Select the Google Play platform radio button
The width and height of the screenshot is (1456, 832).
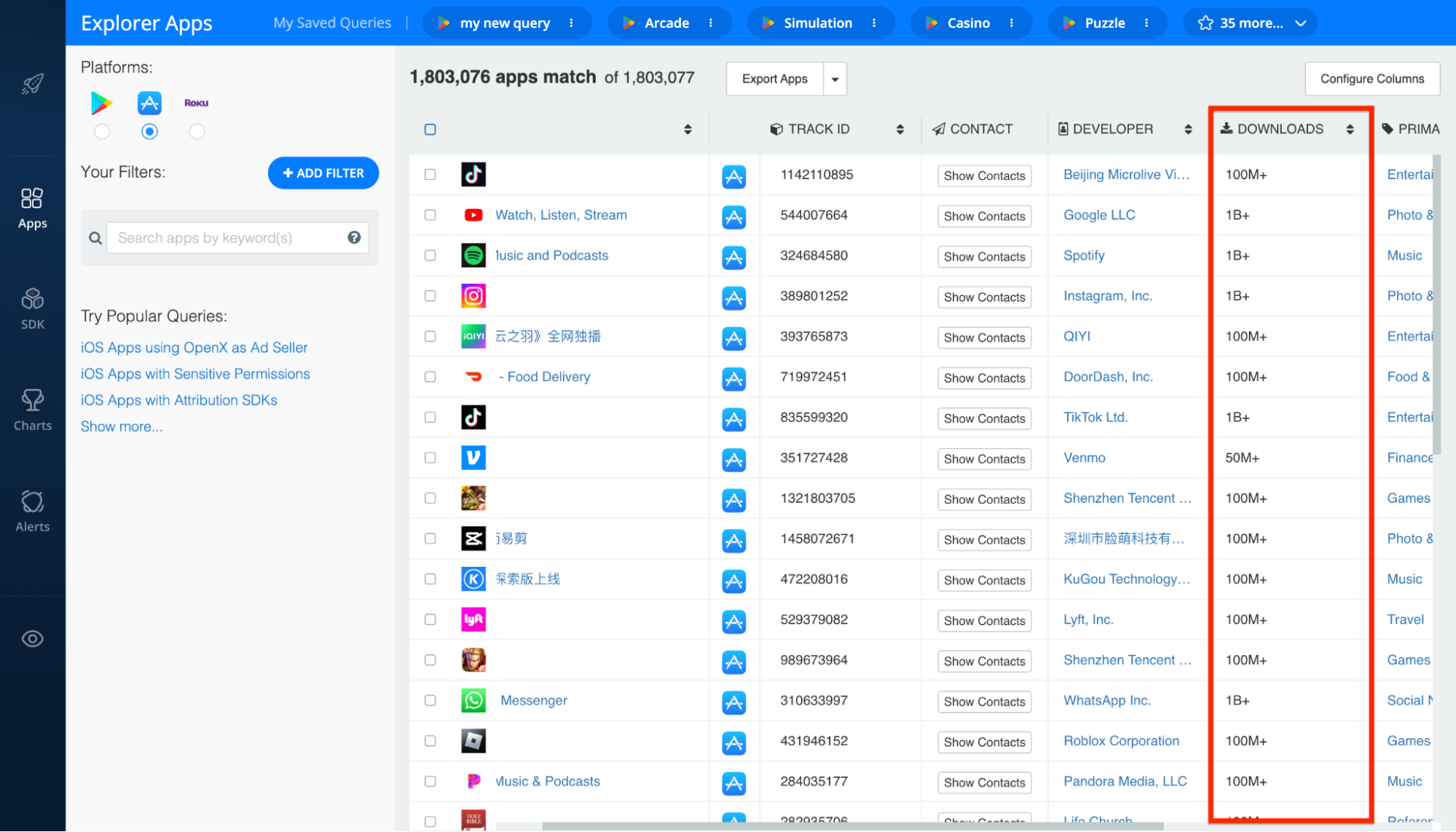pos(102,132)
